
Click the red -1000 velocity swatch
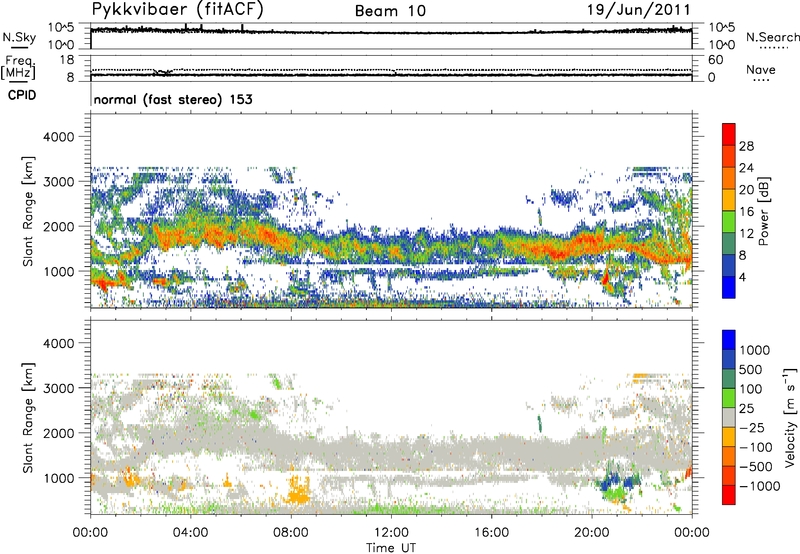[x=729, y=495]
